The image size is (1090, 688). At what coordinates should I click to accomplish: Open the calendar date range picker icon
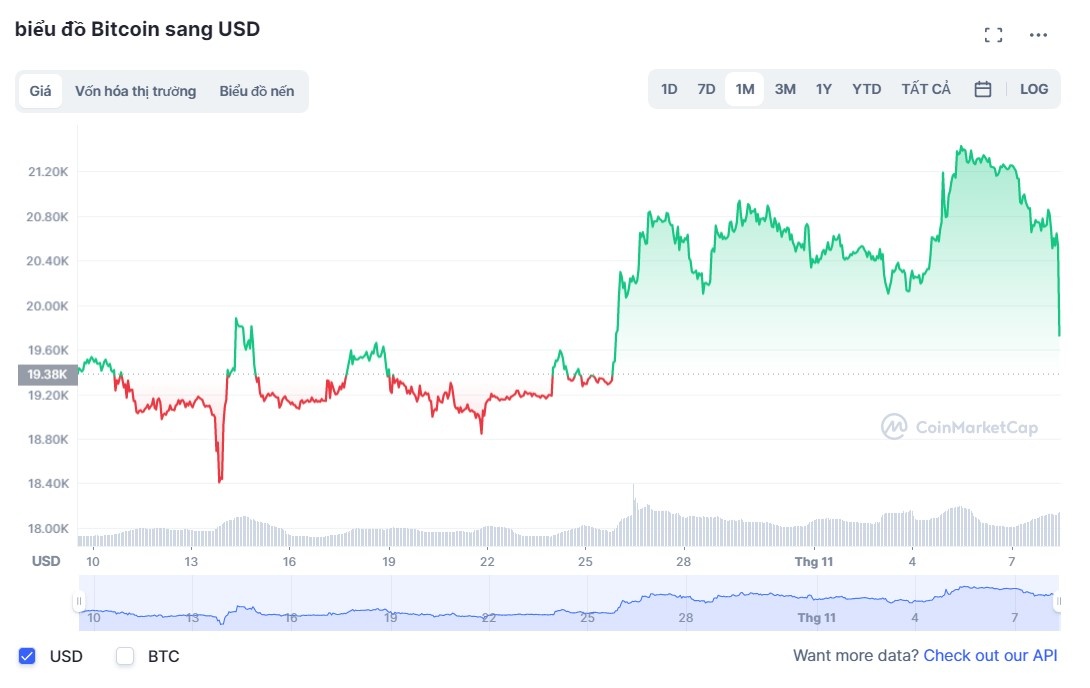point(982,88)
